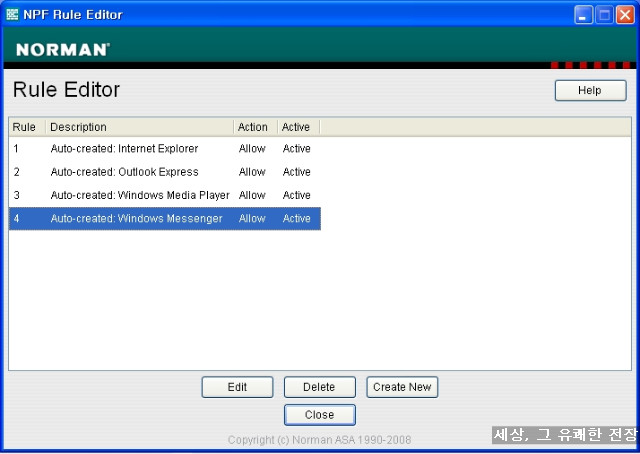Viewport: 640px width, 454px height.
Task: Minimize the NPF Rule Editor window
Action: click(584, 15)
